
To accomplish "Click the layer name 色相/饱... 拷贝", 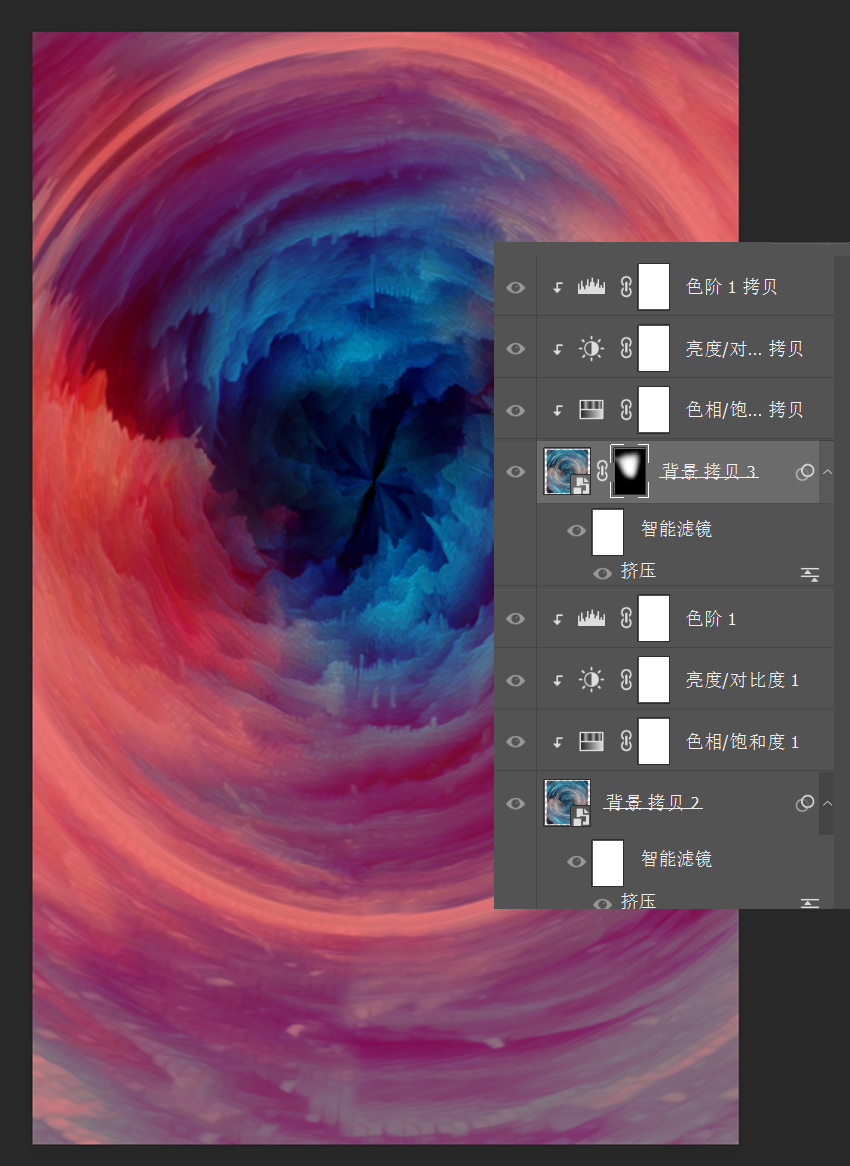I will click(744, 410).
